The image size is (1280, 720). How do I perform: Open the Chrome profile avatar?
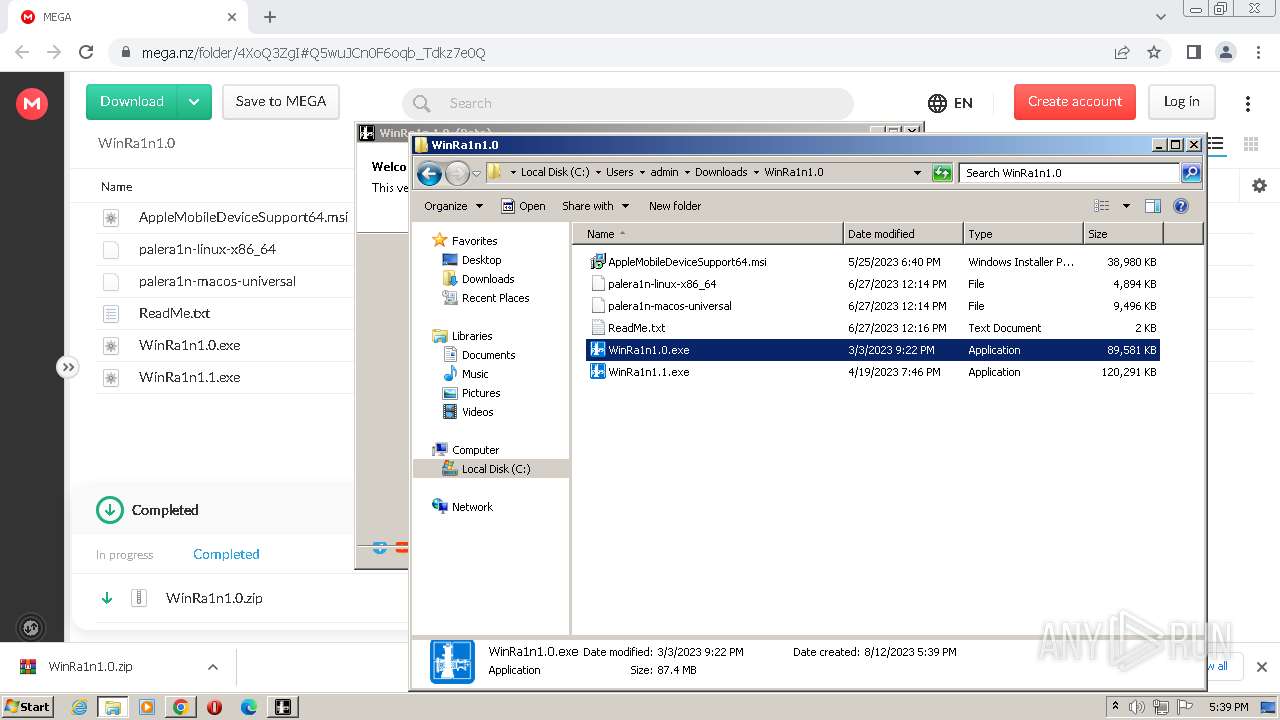[x=1225, y=52]
